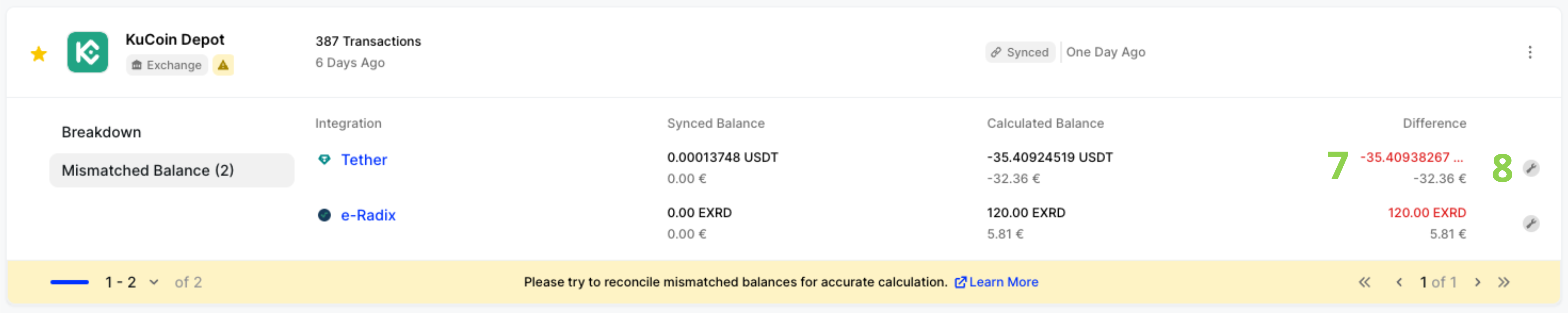Go to the next page
The image size is (1568, 313).
[1477, 282]
